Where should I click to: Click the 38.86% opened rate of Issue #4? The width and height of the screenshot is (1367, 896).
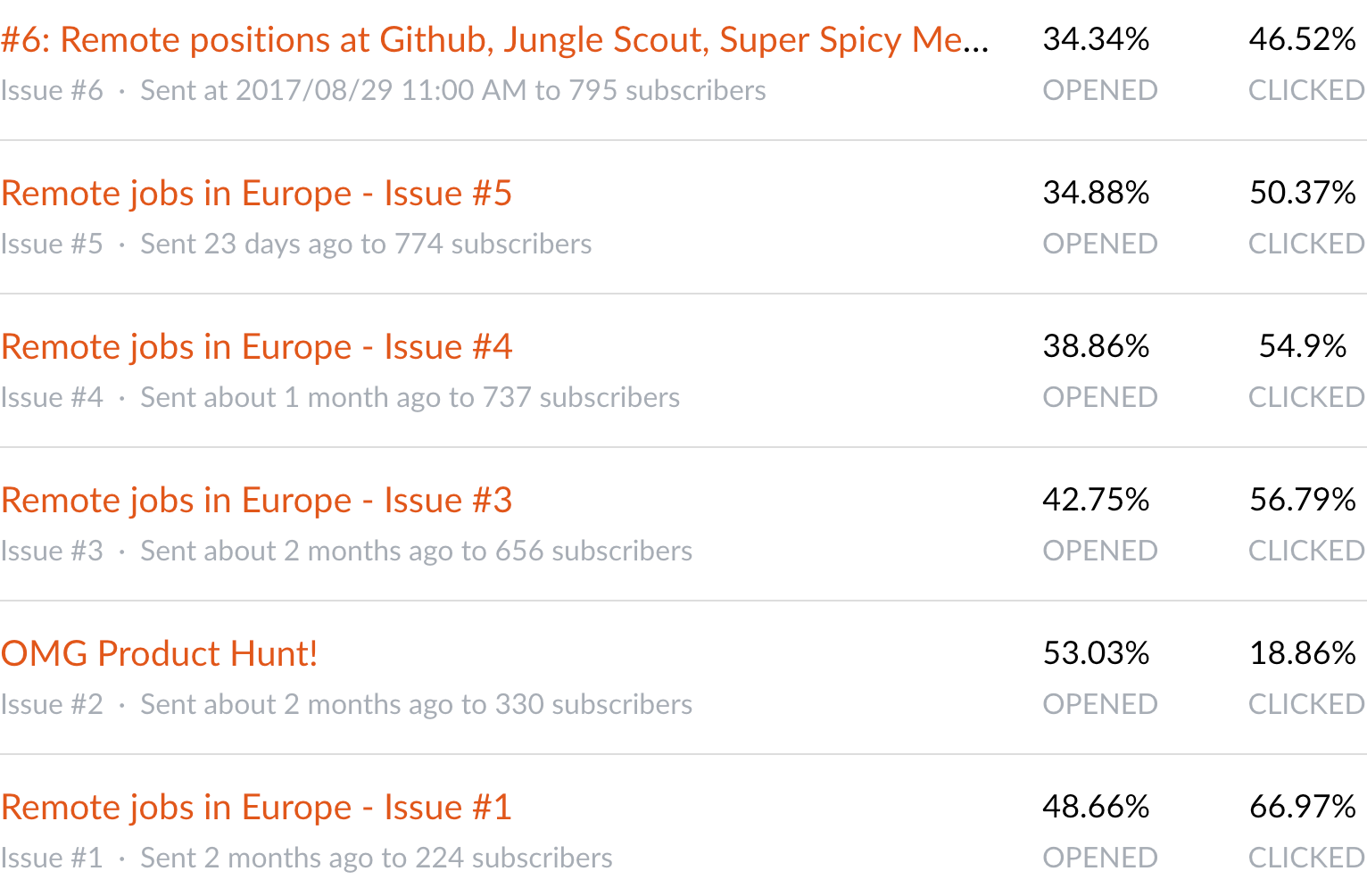point(1097,346)
